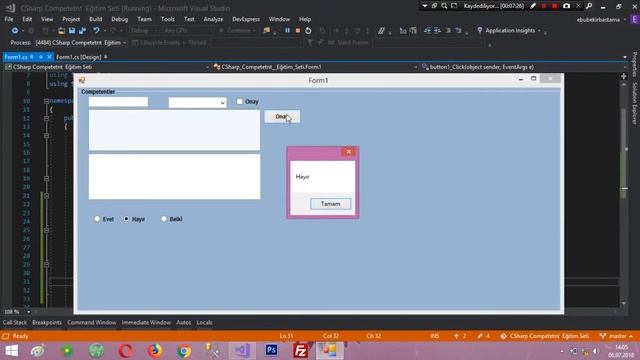Click the Open File folder icon
The width and height of the screenshot is (640, 360).
click(x=61, y=31)
